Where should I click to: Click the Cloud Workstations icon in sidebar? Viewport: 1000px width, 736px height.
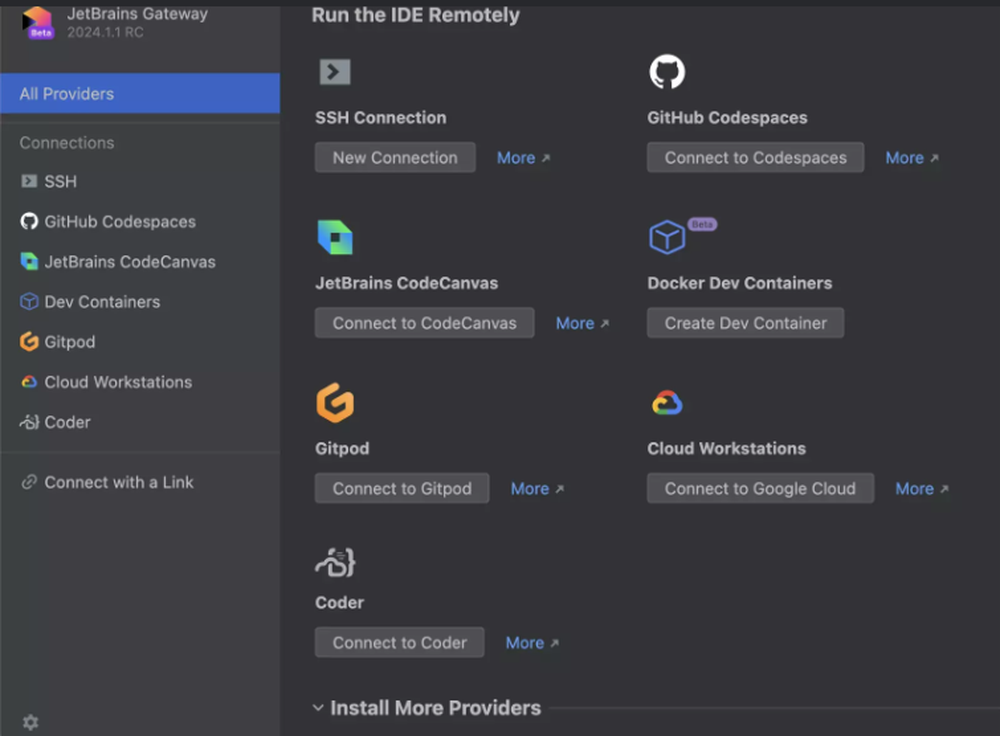pos(29,382)
